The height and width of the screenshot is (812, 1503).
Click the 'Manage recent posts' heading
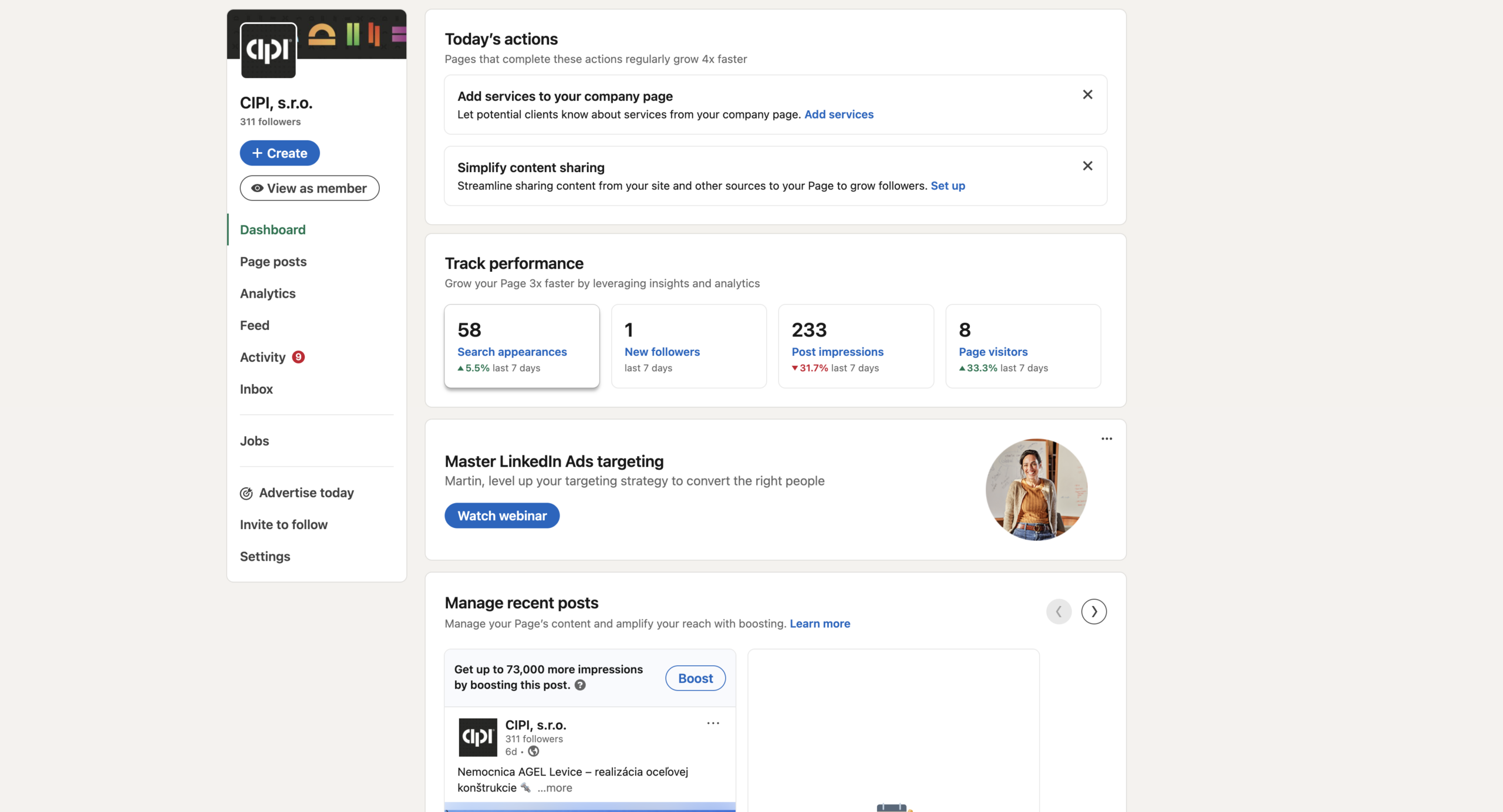point(521,603)
